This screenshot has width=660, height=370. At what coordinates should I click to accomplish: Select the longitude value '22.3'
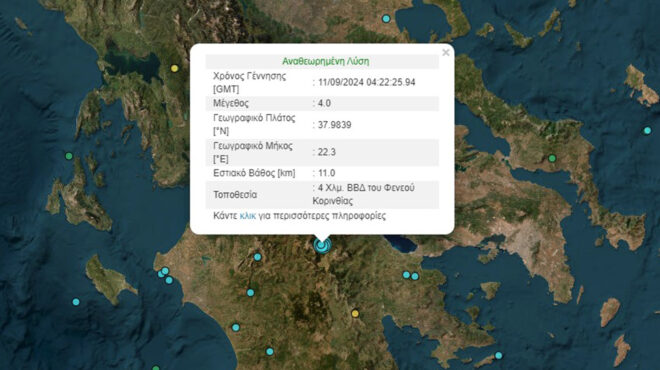pos(327,152)
